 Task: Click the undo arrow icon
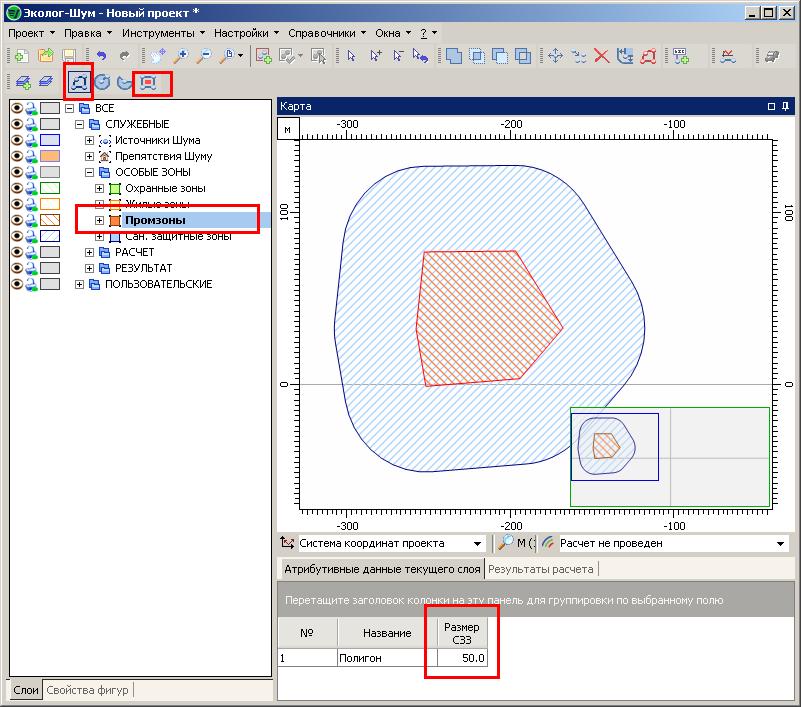click(x=101, y=57)
